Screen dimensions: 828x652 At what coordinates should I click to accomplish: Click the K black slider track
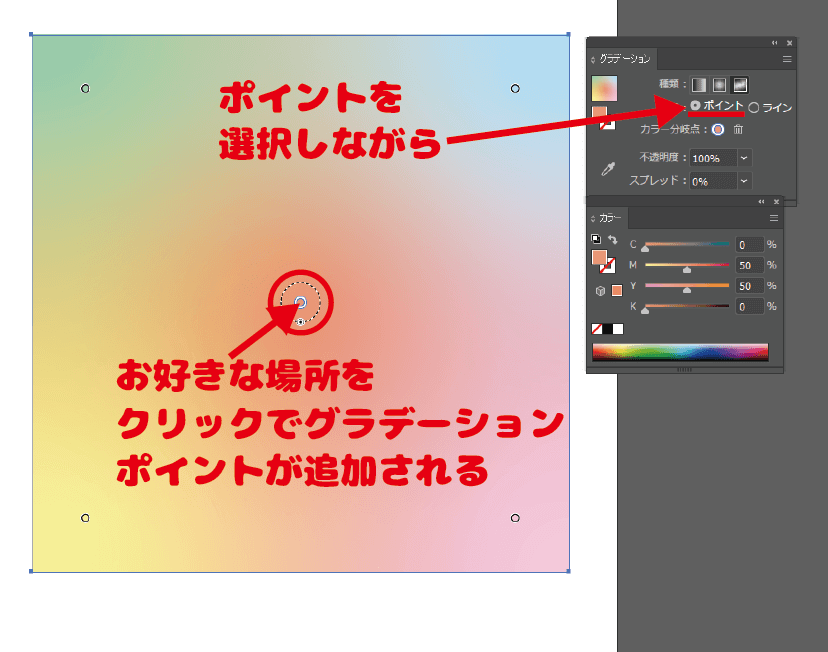[687, 306]
